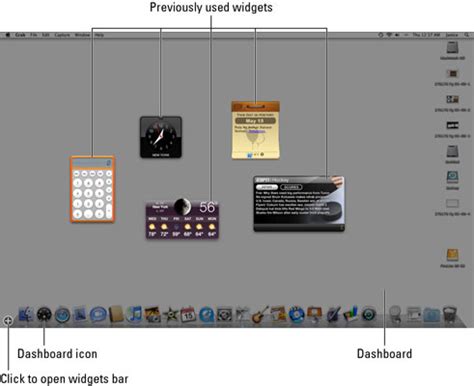Select the Scores tab in ESPN widget
This screenshot has width=474, height=386.
pos(291,187)
